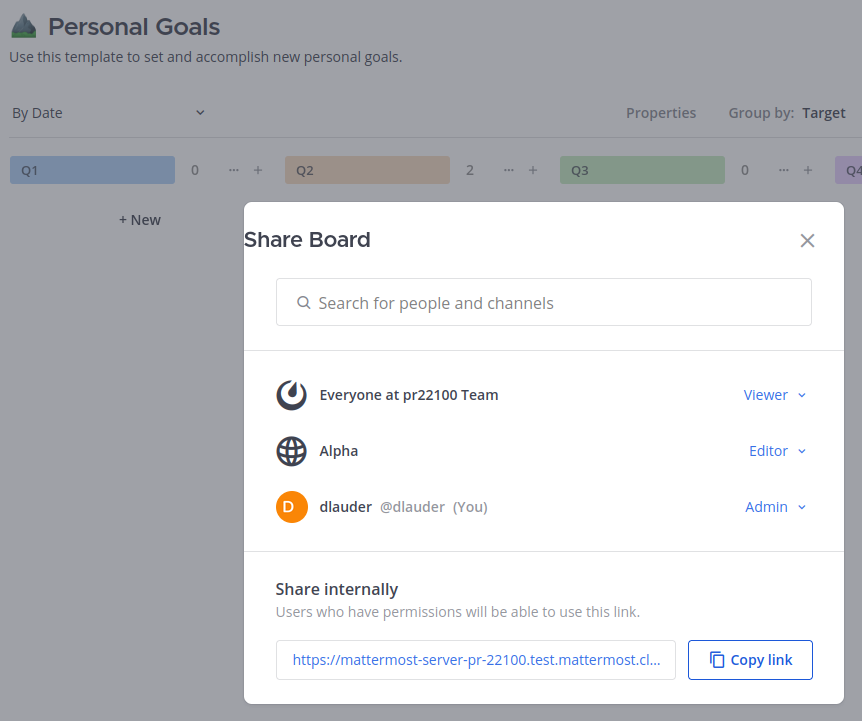
Task: Click the search magnifier in the share dialog
Action: coord(303,301)
